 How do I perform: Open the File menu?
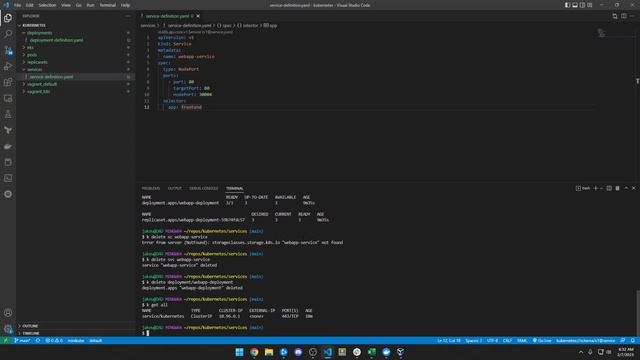(x=17, y=5)
